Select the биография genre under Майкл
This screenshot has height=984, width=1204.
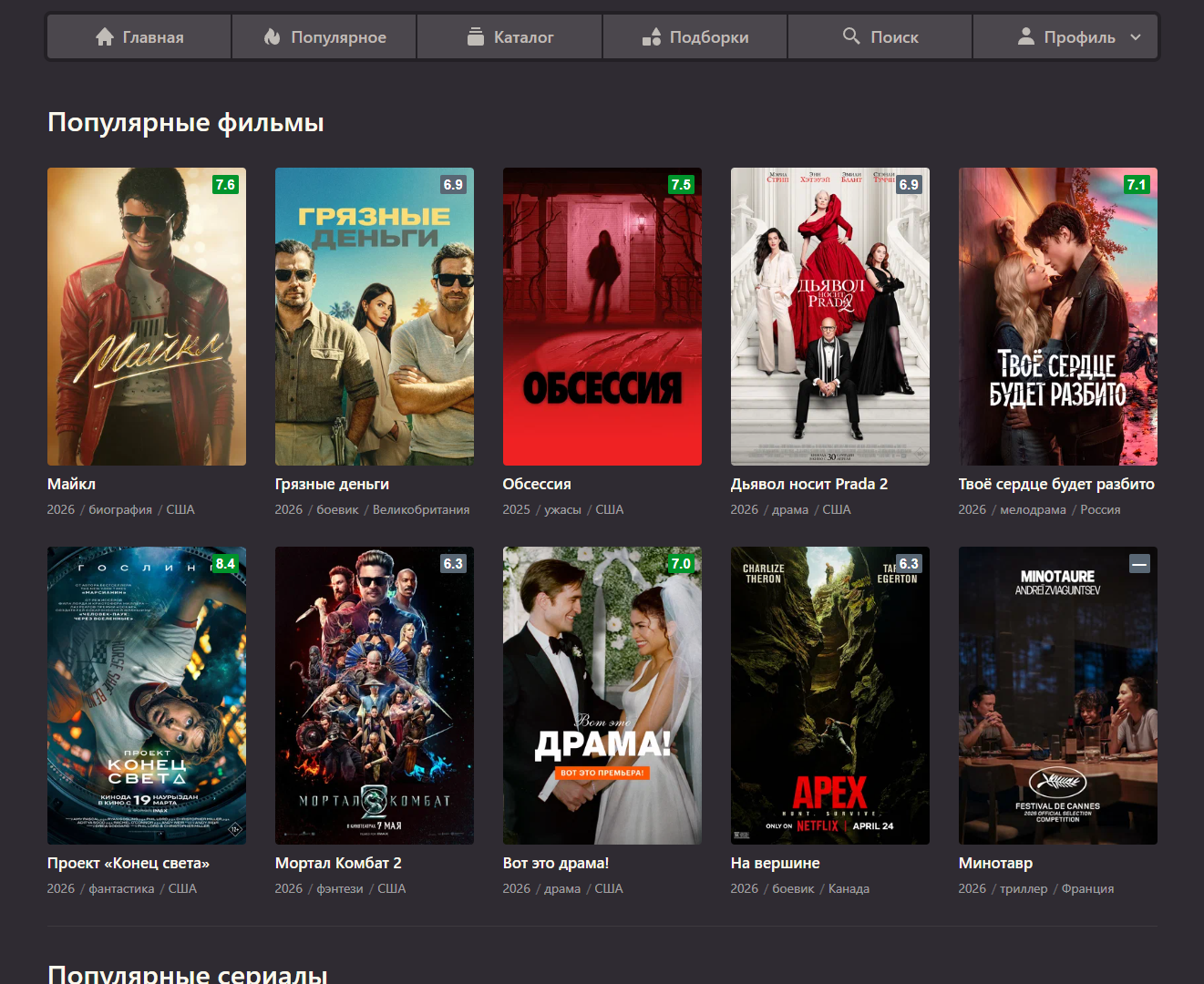(x=120, y=509)
